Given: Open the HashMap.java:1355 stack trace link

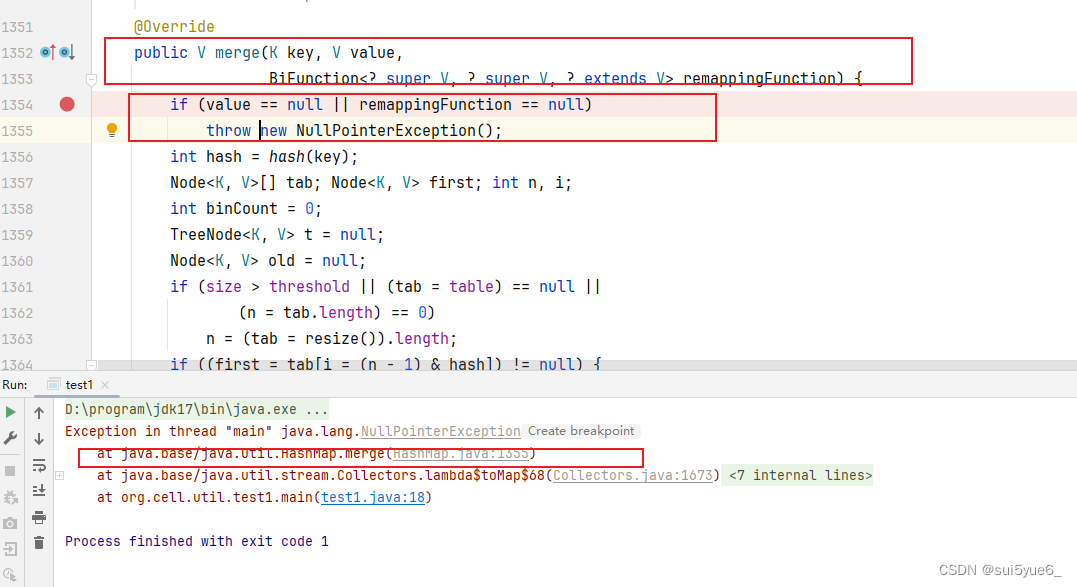Looking at the screenshot, I should (x=459, y=453).
